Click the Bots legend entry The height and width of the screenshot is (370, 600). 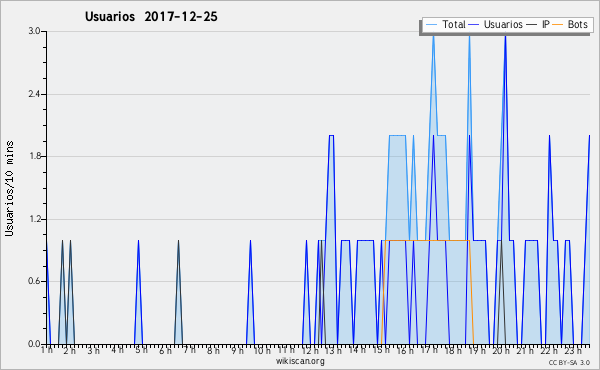click(570, 24)
